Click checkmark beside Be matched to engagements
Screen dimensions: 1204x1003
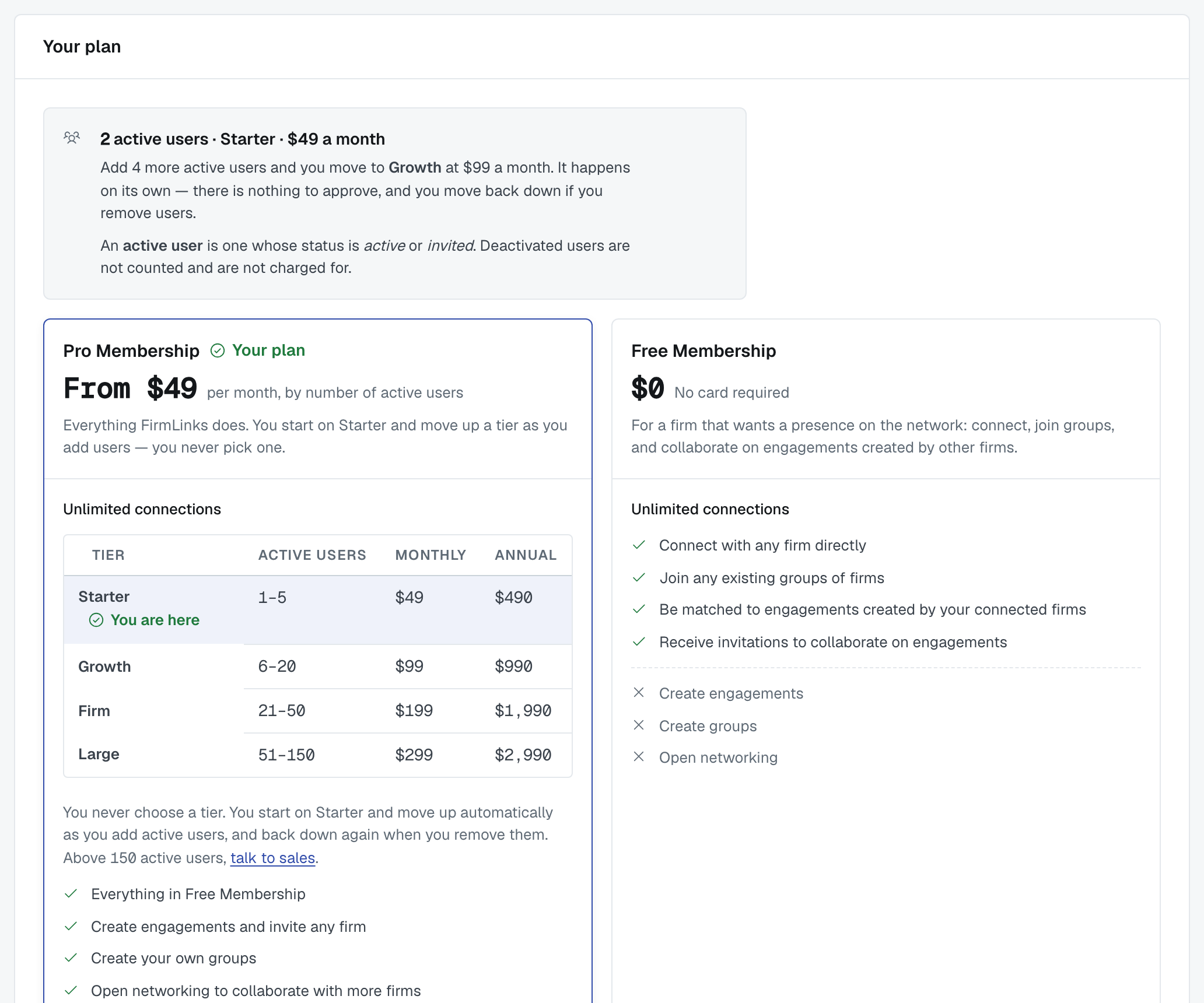point(639,609)
